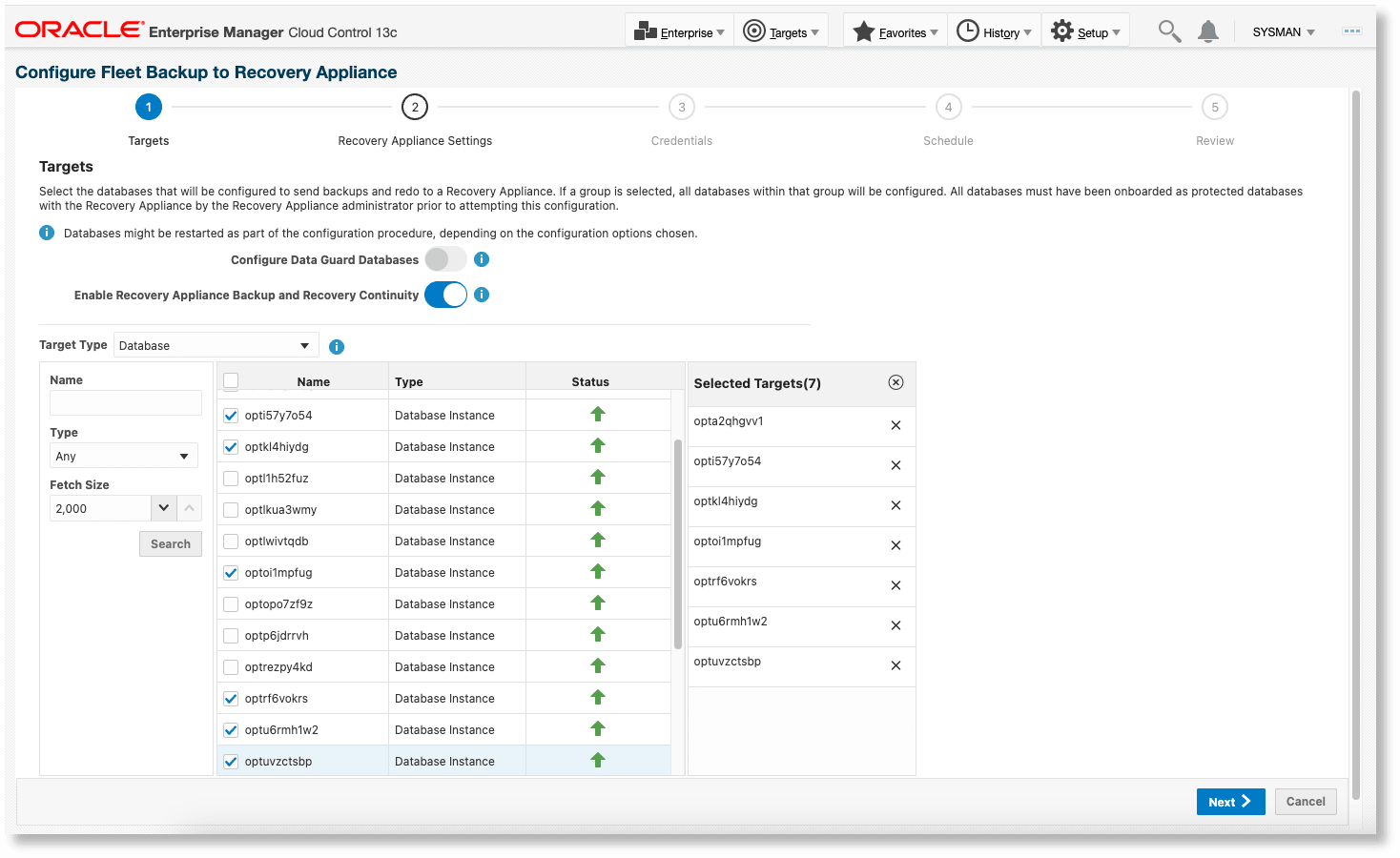This screenshot has height=858, width=1400.
Task: Click the info icon beside Configure Data Guard Databases
Action: coord(482,258)
